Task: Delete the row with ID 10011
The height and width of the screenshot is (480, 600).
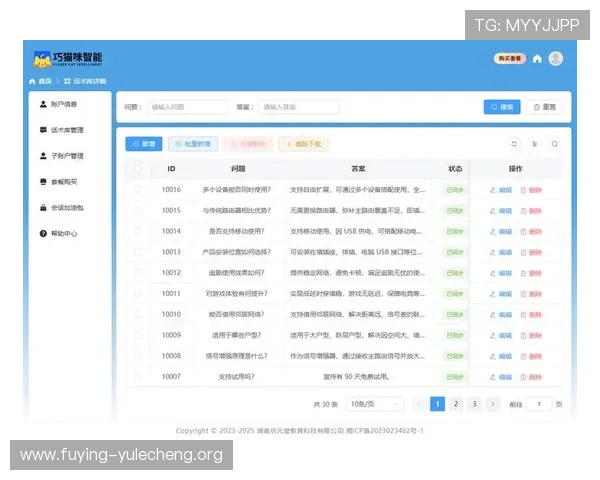Action: coord(531,294)
